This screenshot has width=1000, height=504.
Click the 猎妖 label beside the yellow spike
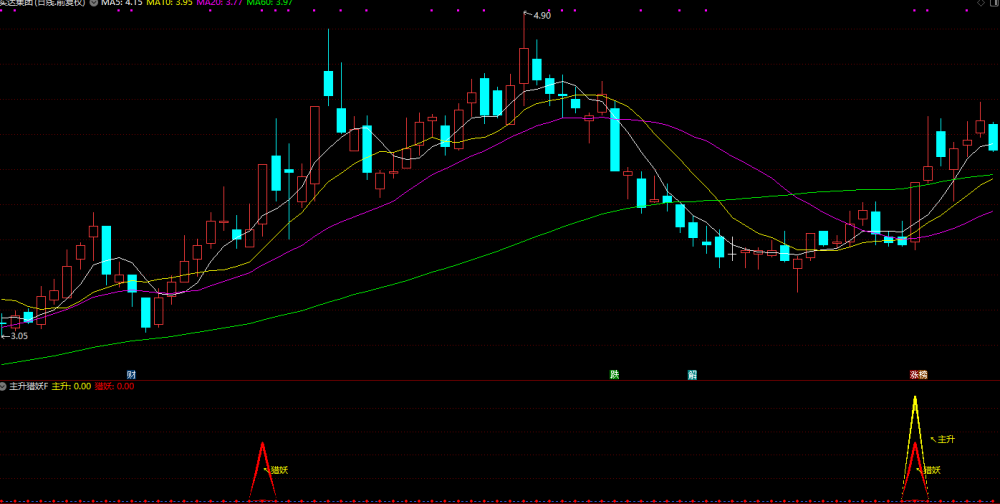point(932,470)
